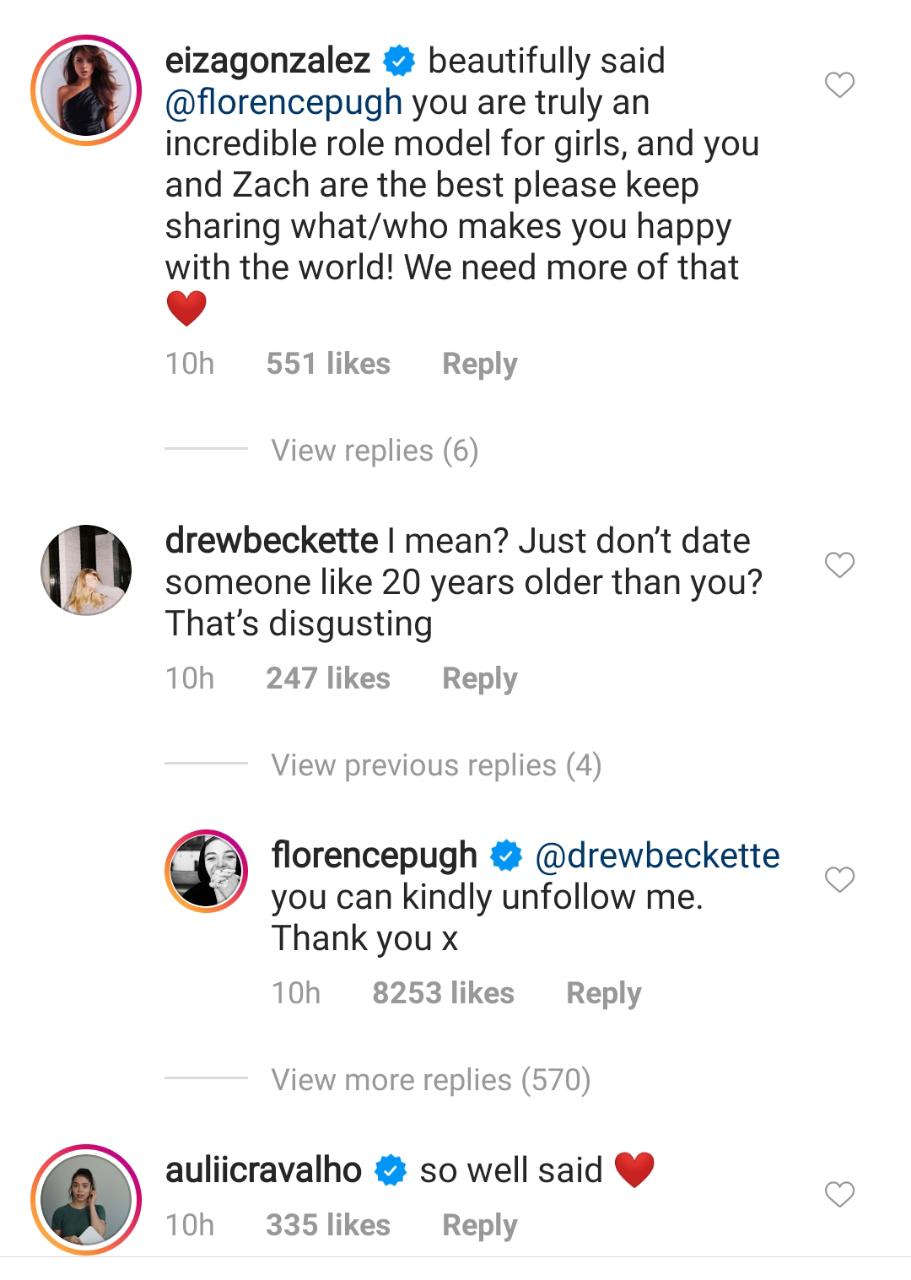Reply to drewbeckette's comment

(x=480, y=678)
